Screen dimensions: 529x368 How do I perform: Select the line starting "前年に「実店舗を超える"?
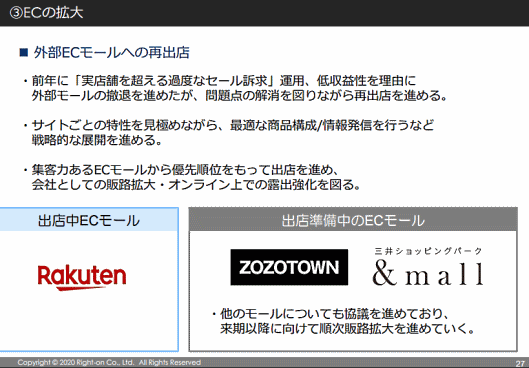[224, 81]
